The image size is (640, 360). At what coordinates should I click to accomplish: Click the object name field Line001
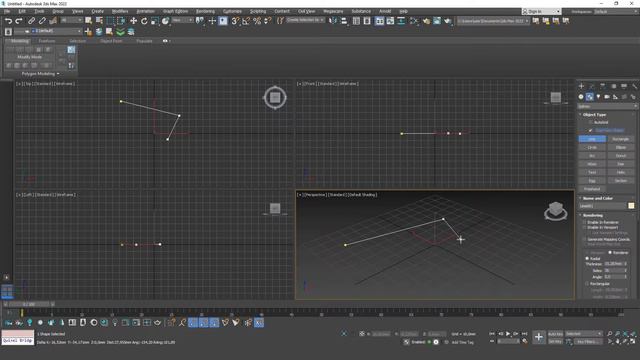[602, 206]
